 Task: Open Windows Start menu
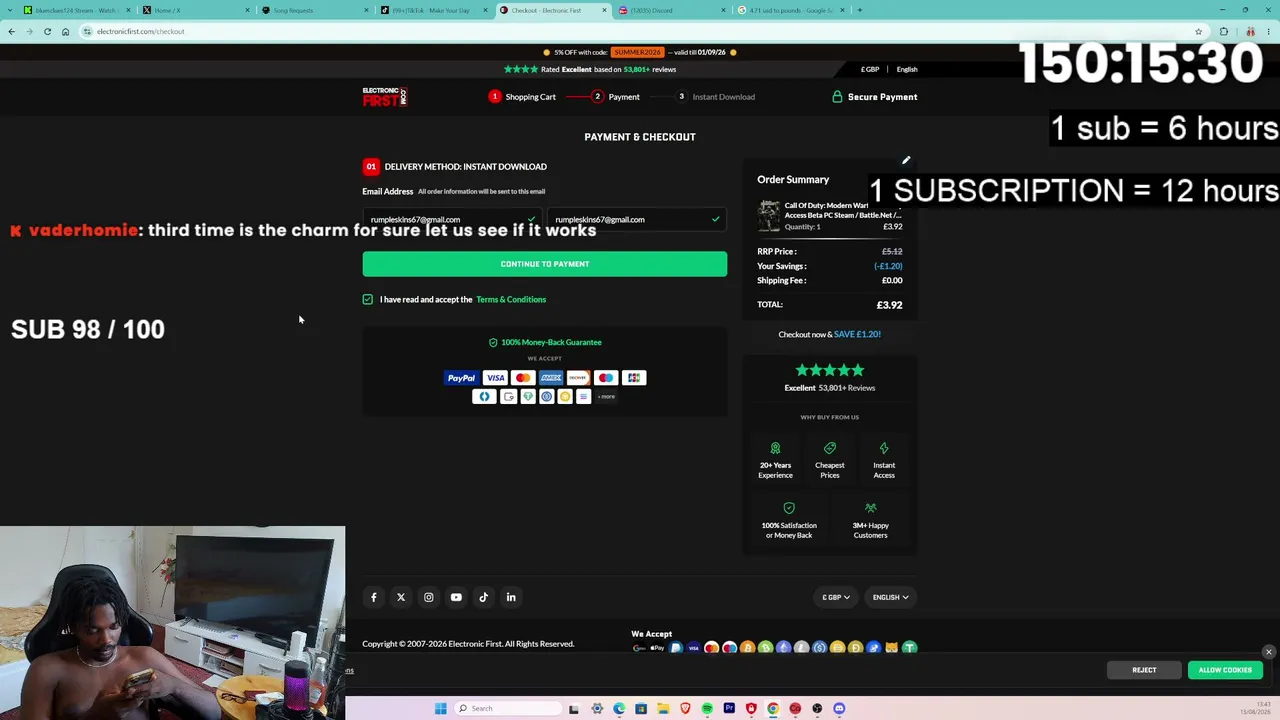[440, 709]
